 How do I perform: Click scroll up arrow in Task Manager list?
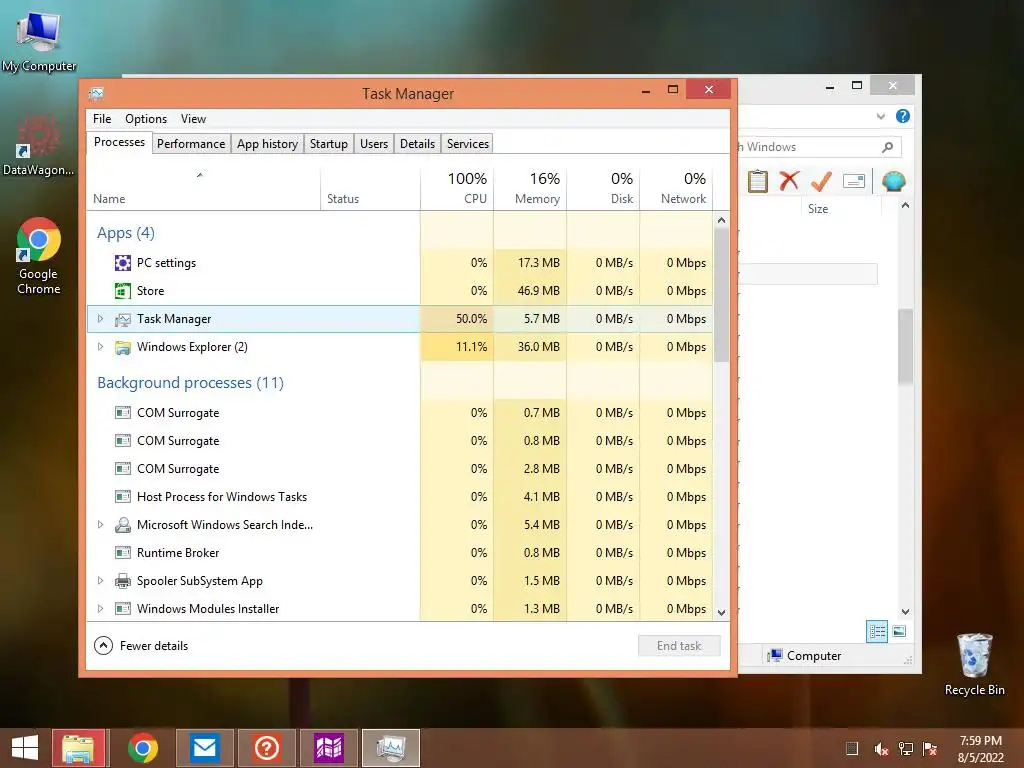tap(721, 221)
